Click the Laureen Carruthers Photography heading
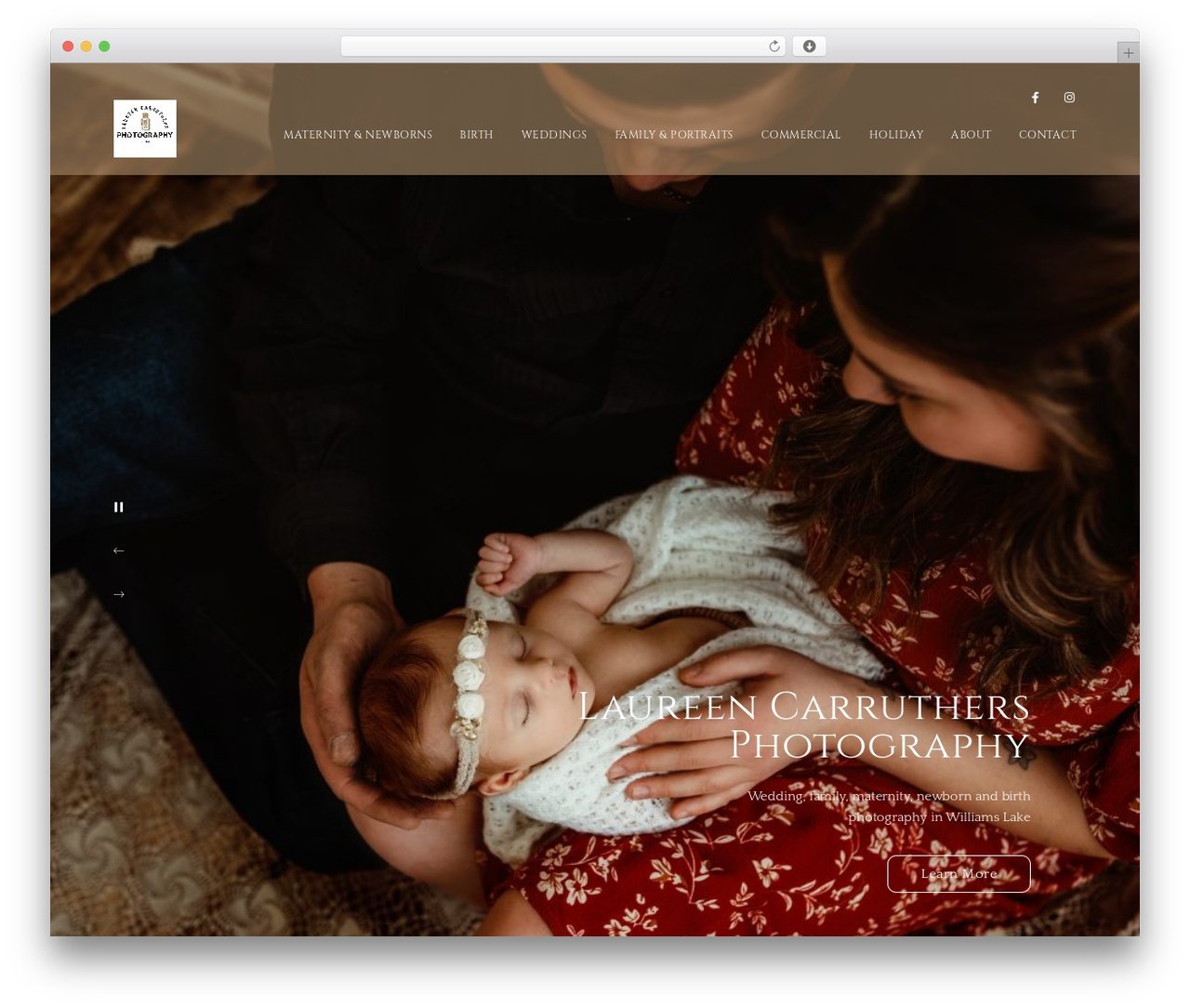Screen dimensions: 1190x1008 (x=804, y=726)
